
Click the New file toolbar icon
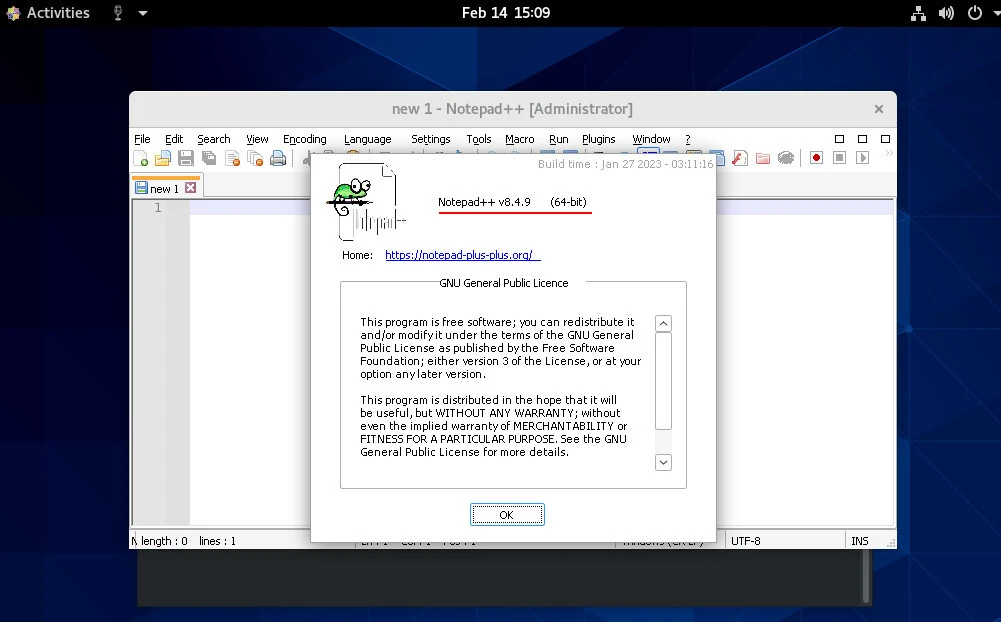(x=141, y=158)
